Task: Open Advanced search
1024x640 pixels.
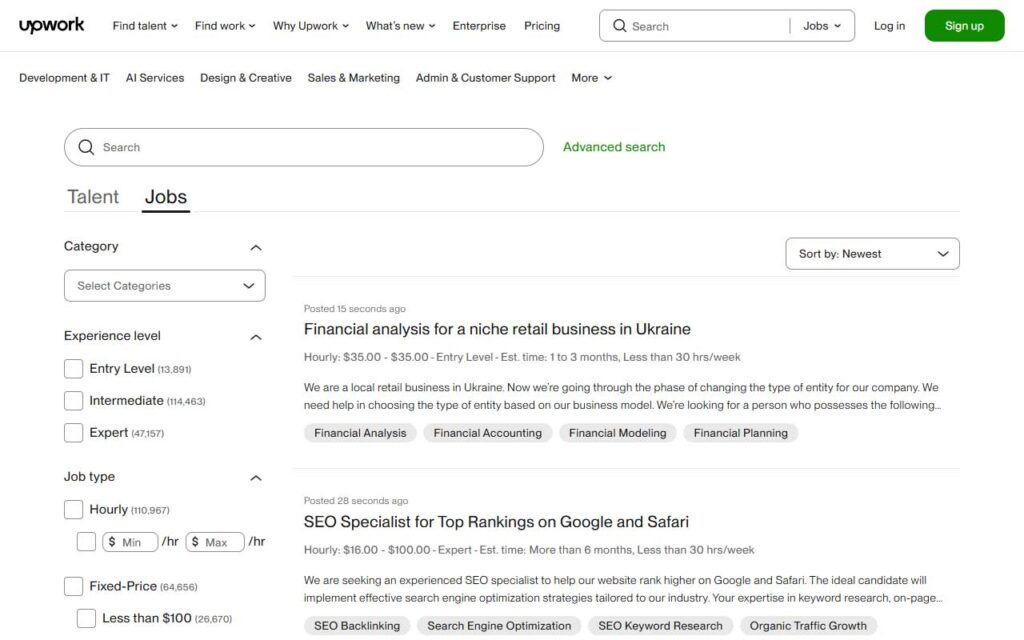Action: click(x=614, y=147)
